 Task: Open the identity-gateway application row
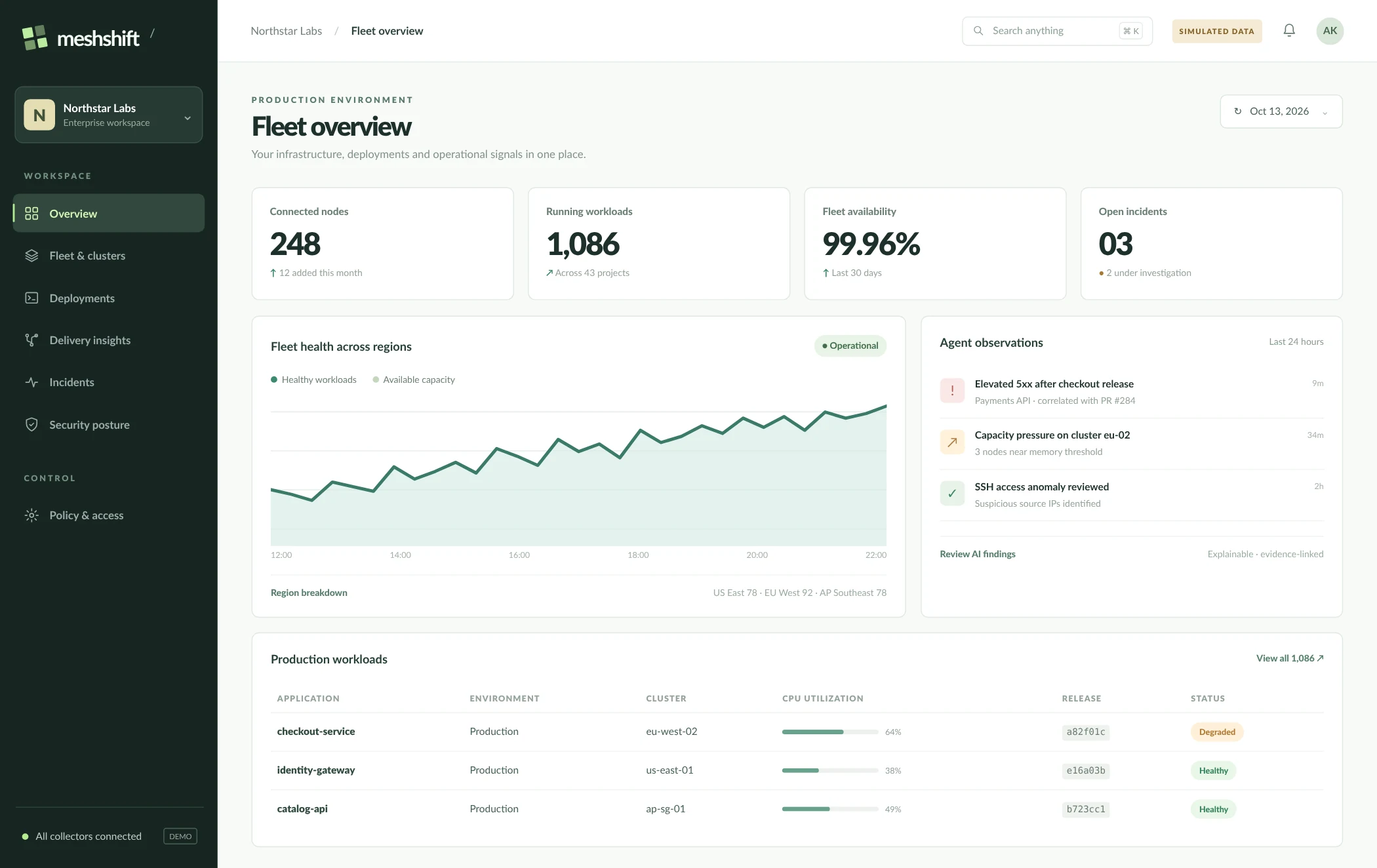797,770
